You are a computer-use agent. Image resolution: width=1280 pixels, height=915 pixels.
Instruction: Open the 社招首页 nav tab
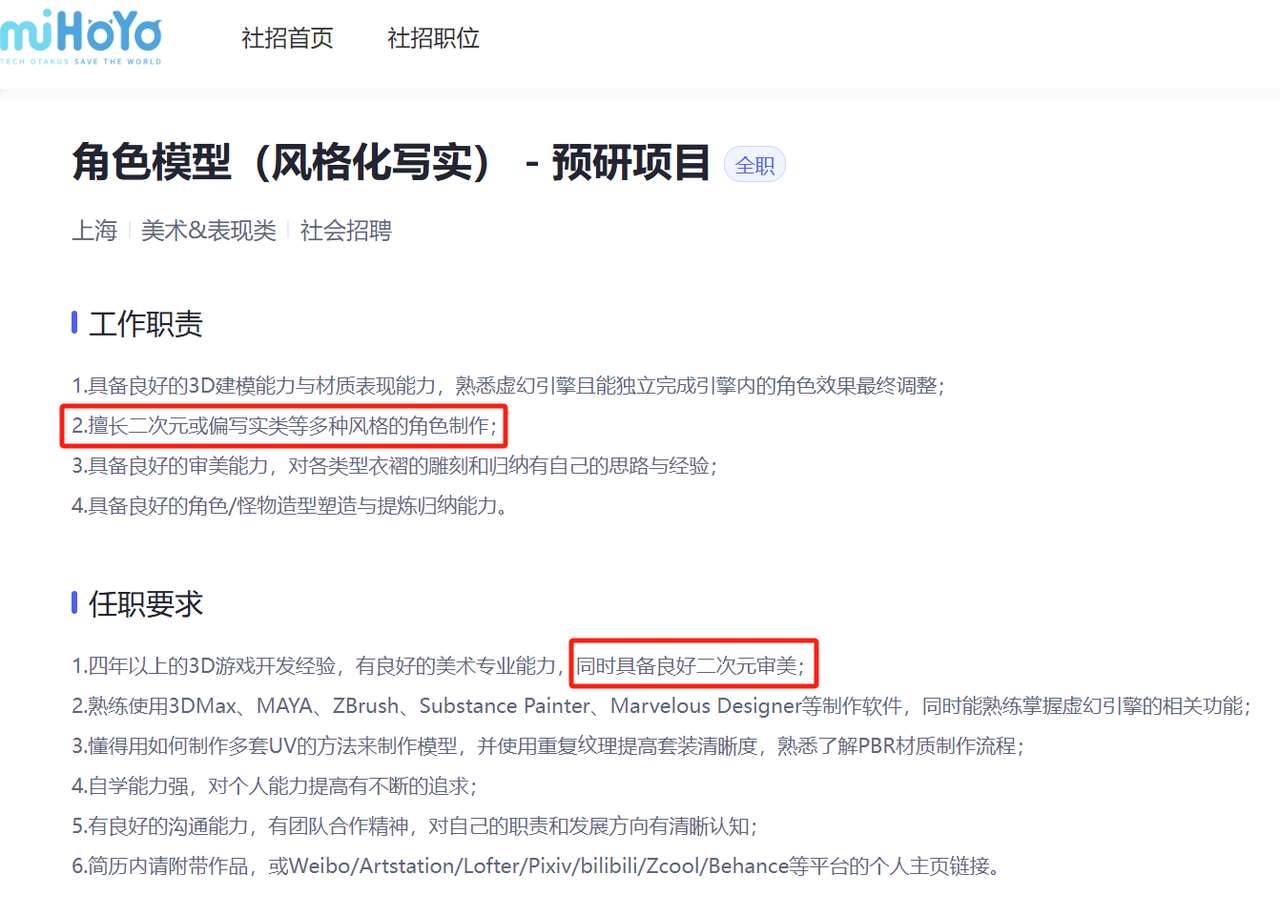288,39
